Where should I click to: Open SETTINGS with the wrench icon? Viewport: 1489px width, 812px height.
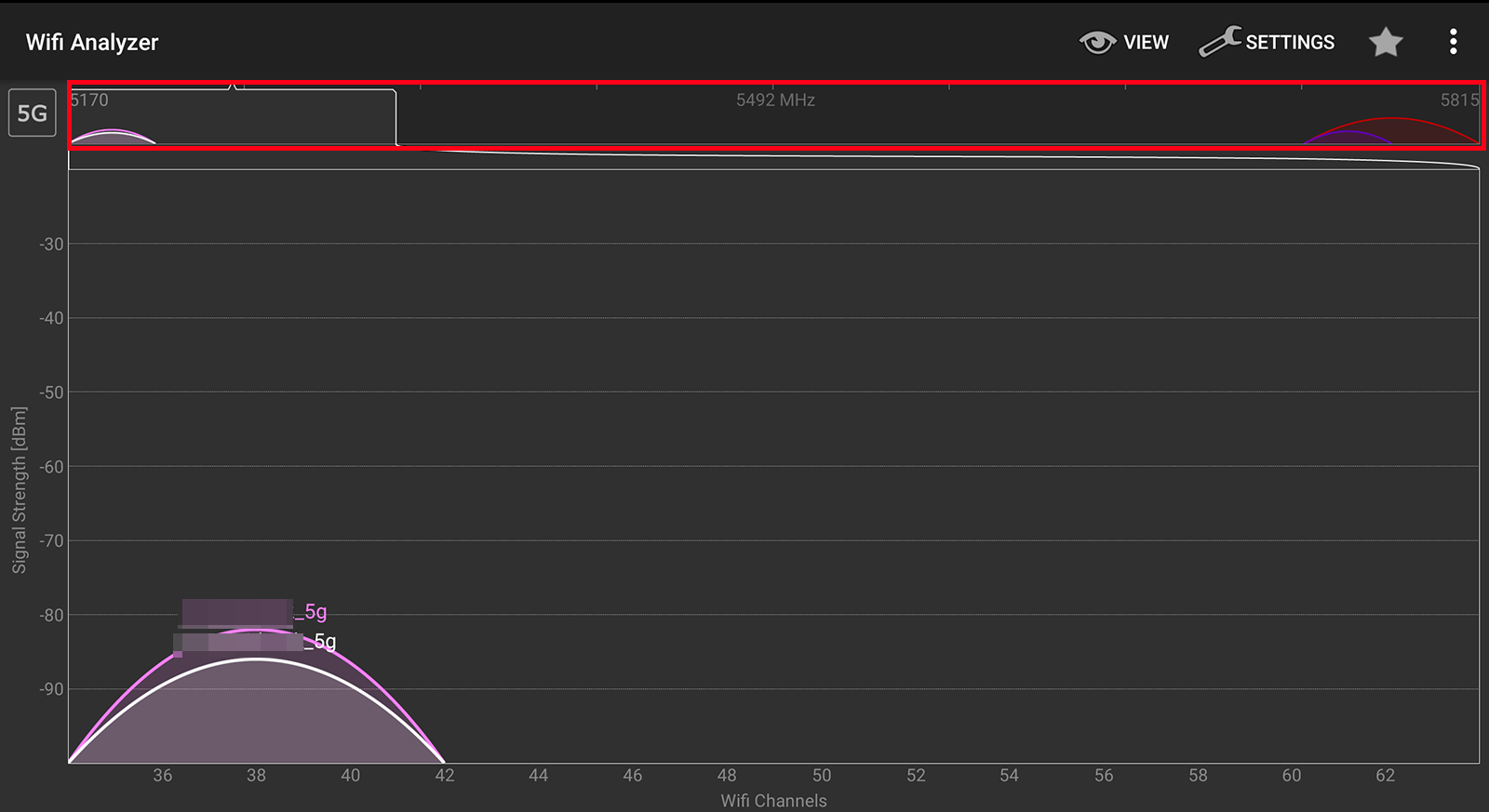(1267, 42)
